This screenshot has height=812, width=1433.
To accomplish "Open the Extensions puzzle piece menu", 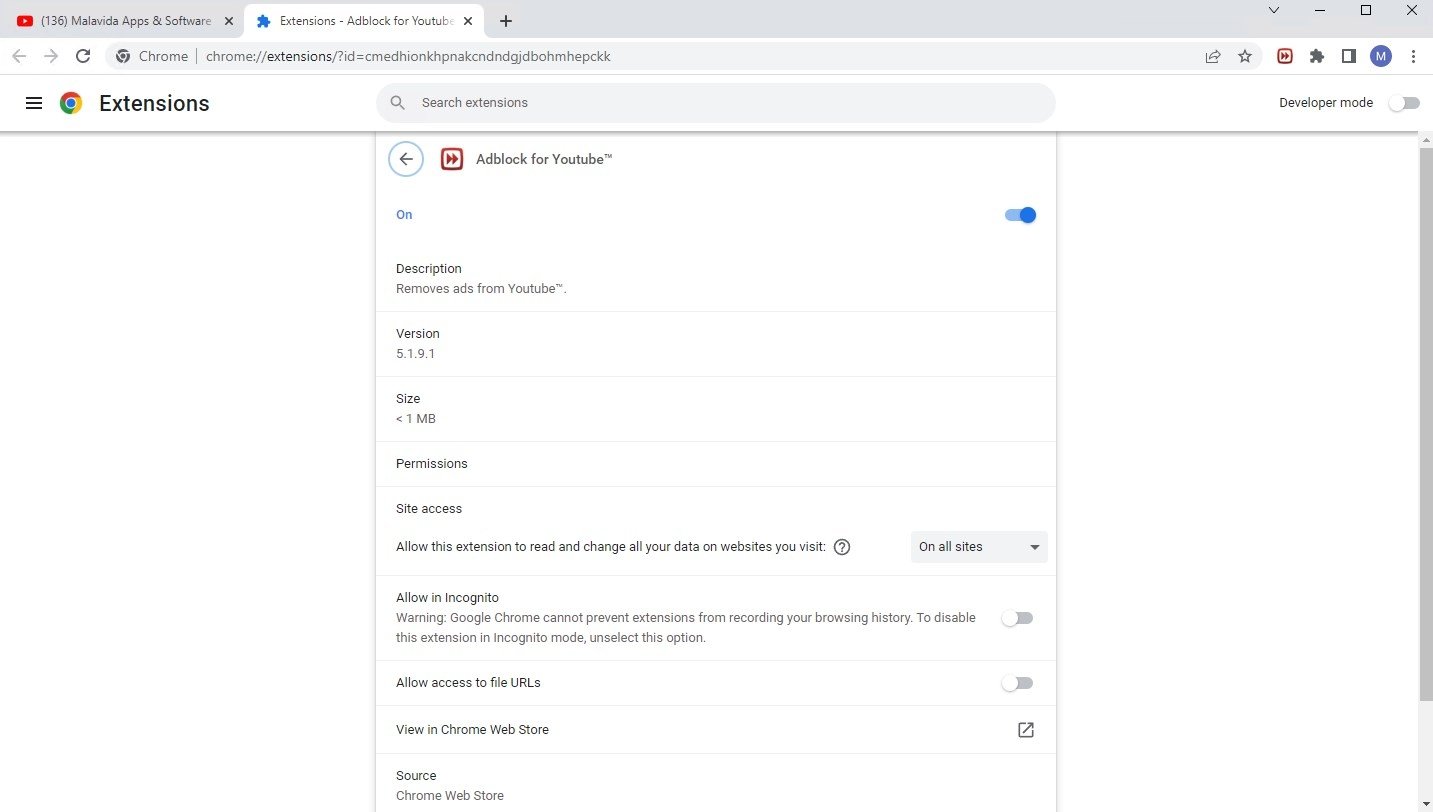I will click(1317, 56).
